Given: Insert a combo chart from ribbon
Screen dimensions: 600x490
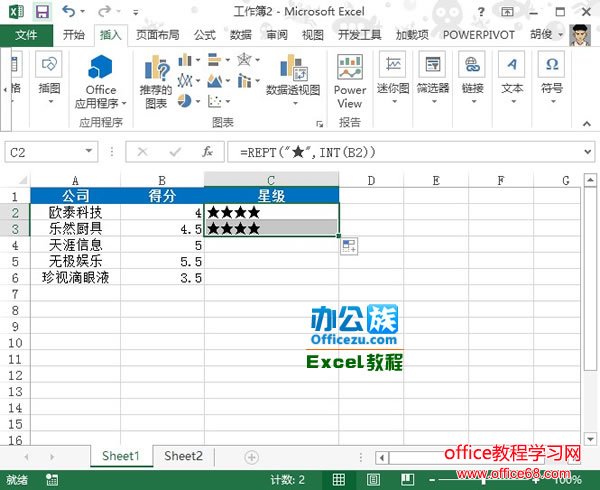Looking at the screenshot, I should 244,81.
